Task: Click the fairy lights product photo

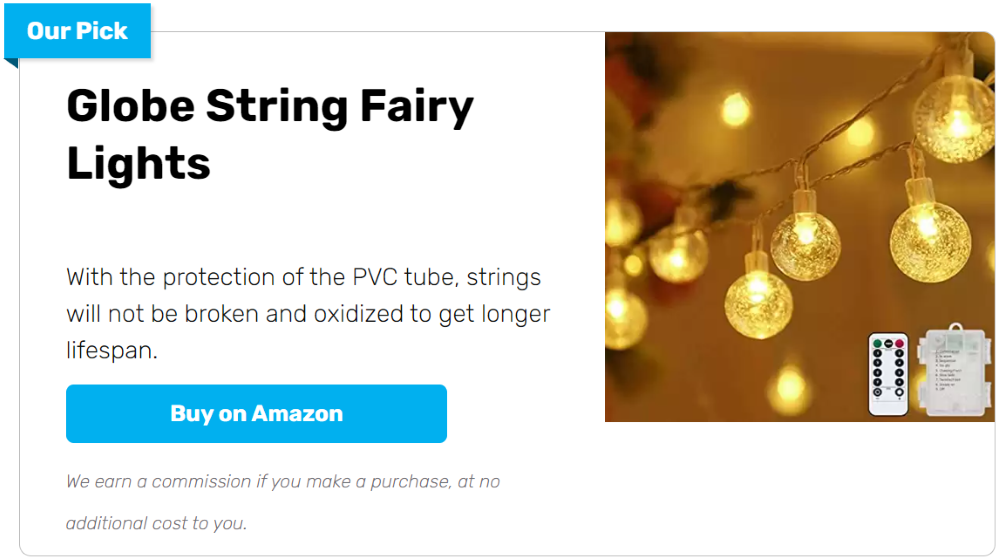Action: click(x=800, y=226)
